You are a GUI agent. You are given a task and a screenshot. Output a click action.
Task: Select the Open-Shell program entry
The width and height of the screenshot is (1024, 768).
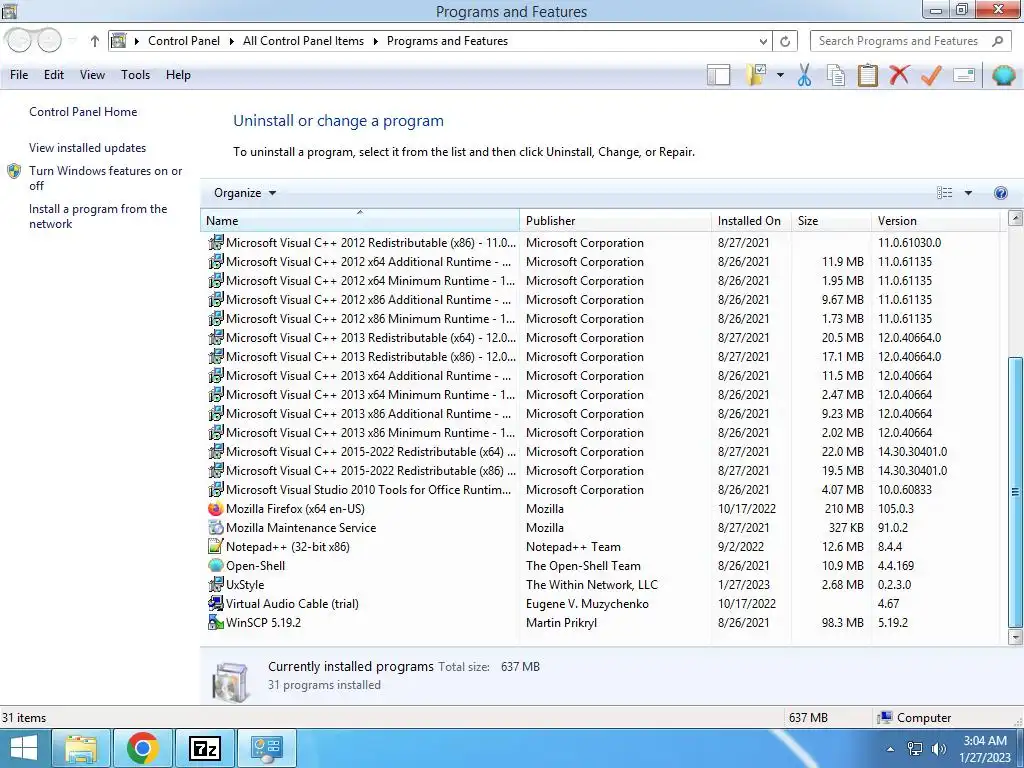tap(603, 566)
